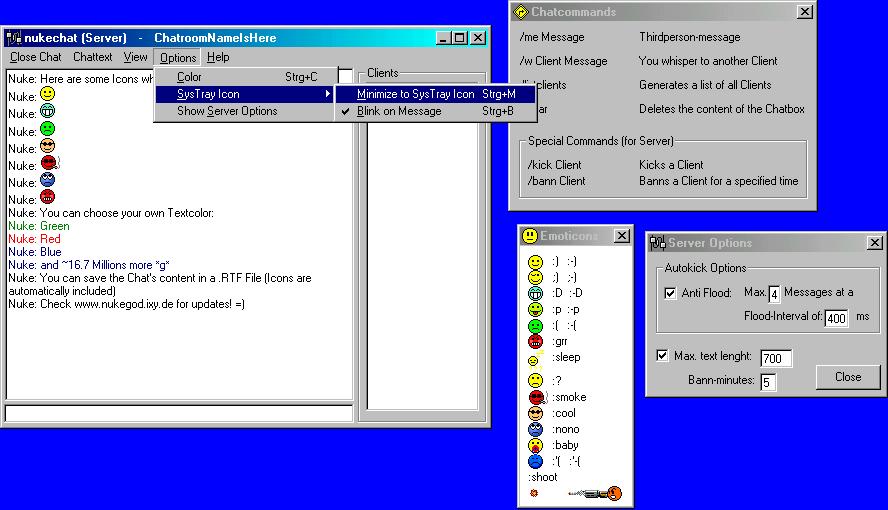Pick the :smoke emoticon

pos(536,397)
